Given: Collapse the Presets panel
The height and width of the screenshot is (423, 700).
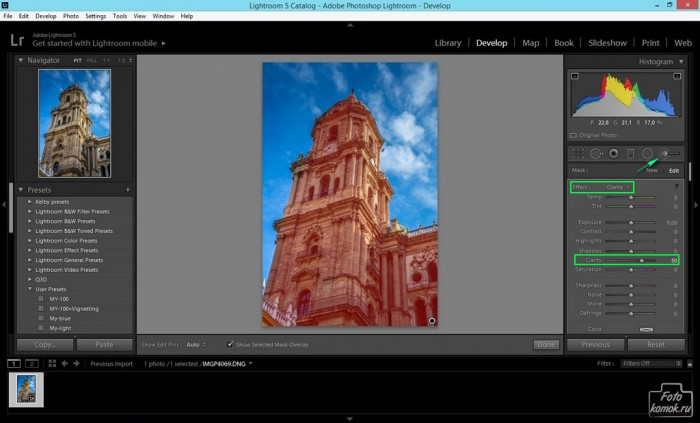Looking at the screenshot, I should 21,190.
